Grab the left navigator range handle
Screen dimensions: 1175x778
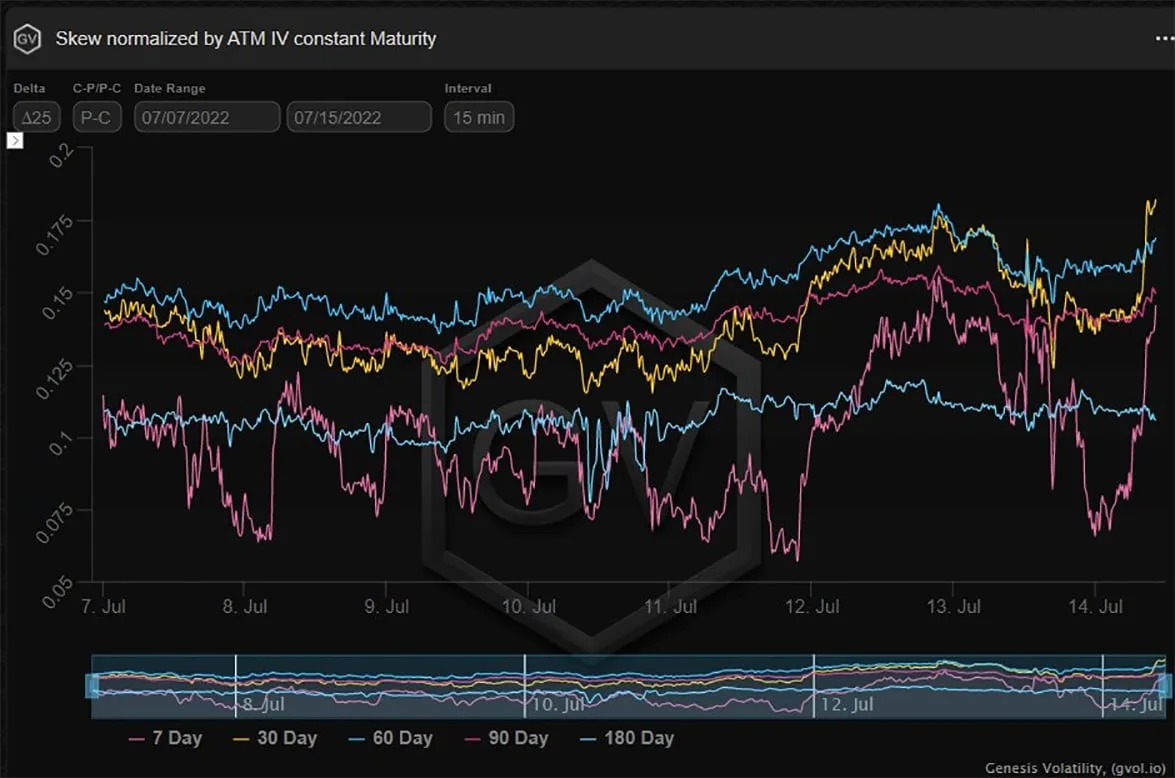[93, 686]
